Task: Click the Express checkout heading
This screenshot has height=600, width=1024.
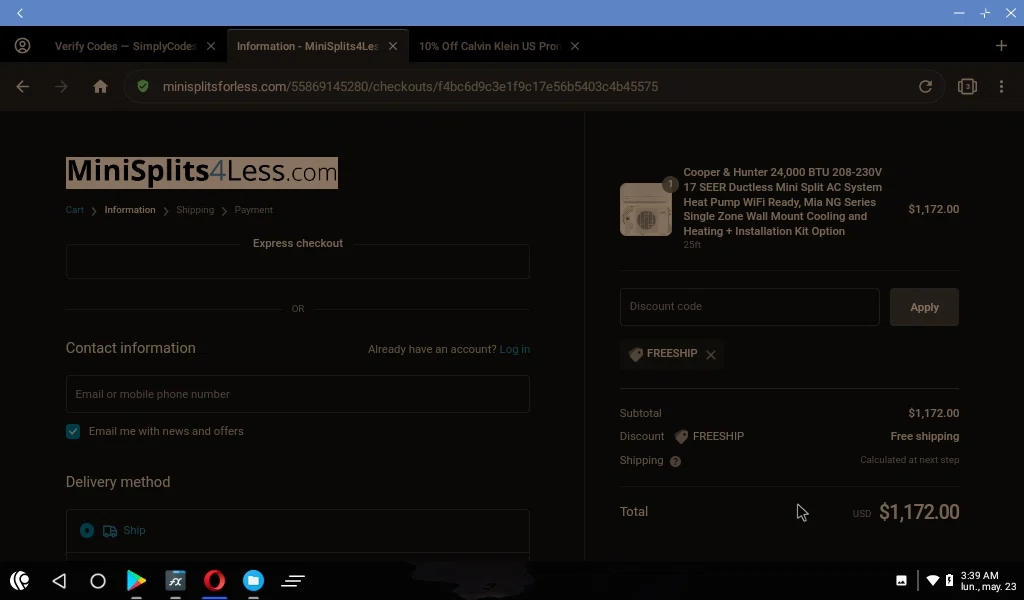Action: click(298, 243)
